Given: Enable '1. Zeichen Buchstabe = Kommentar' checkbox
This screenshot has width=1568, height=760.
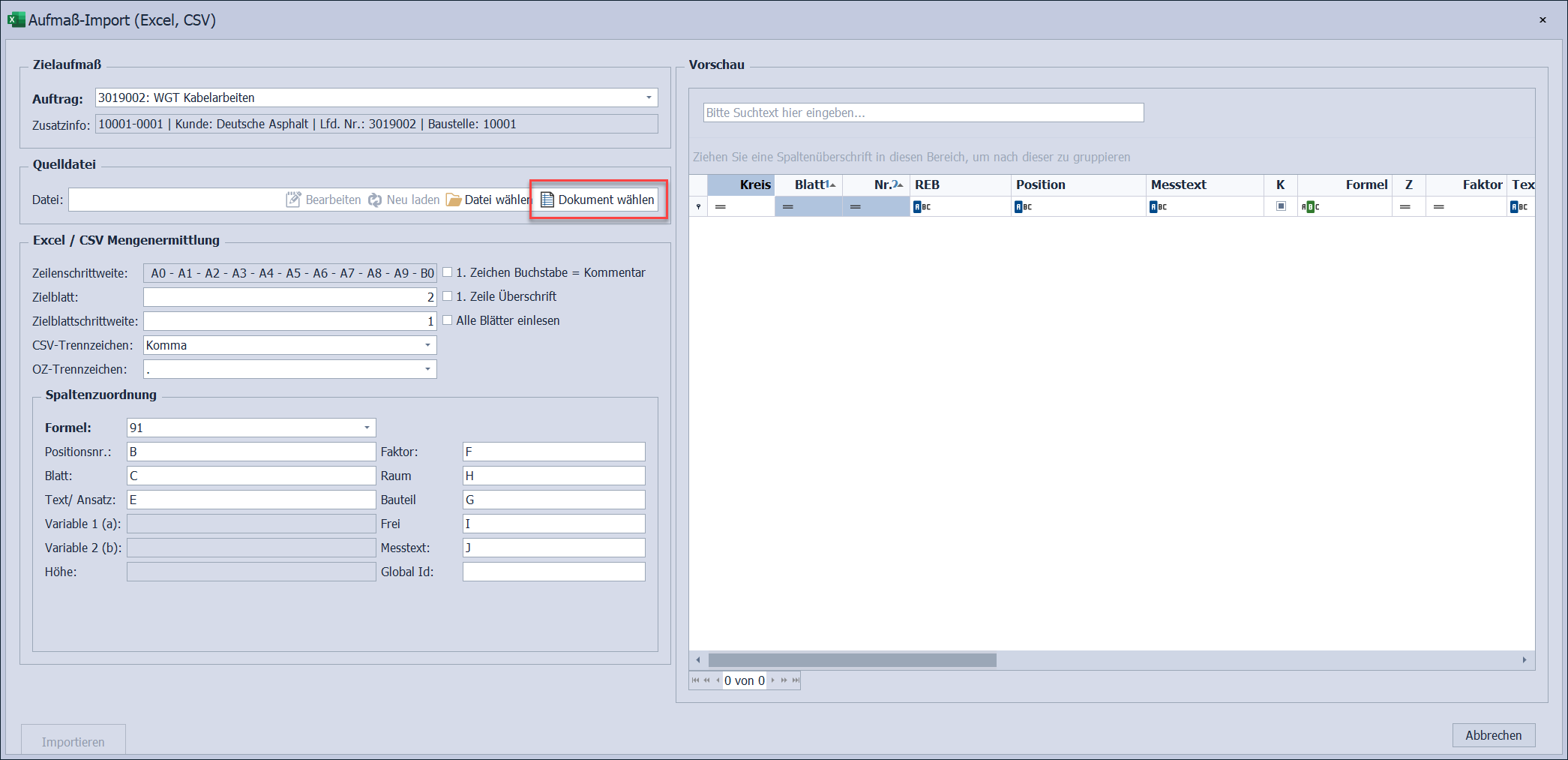Looking at the screenshot, I should pos(448,272).
